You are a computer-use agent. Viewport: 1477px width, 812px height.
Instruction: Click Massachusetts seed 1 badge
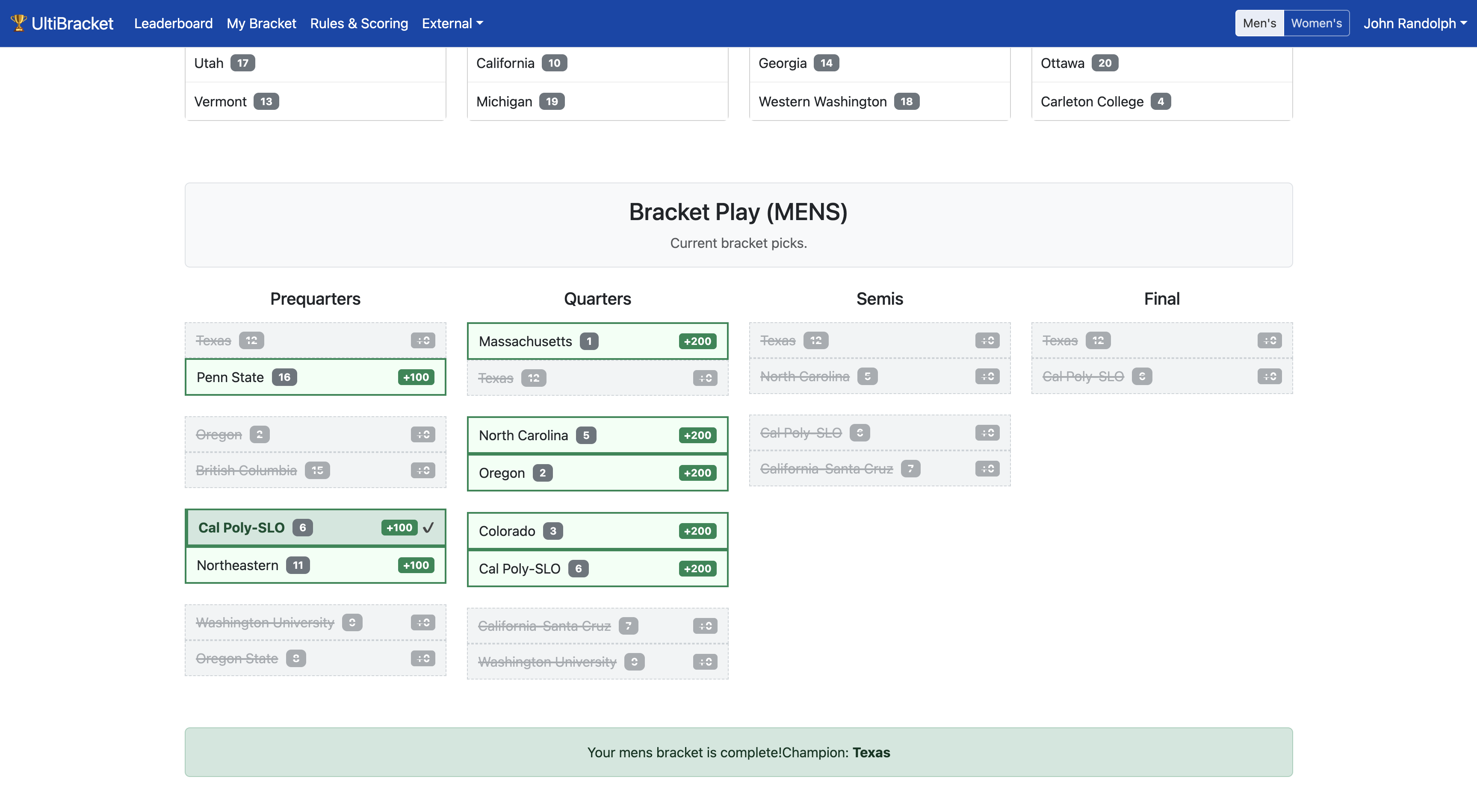pyautogui.click(x=589, y=341)
